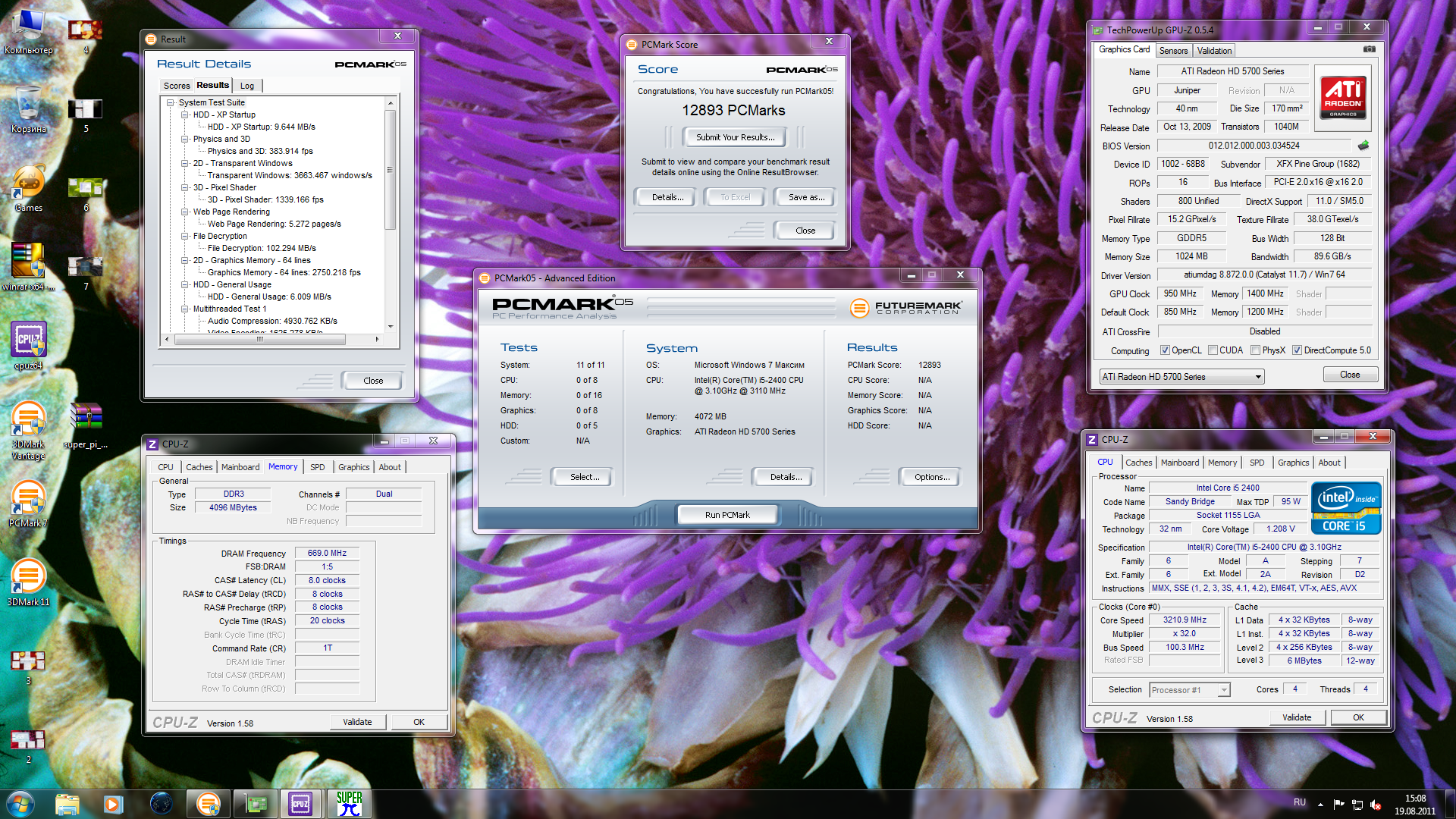Switch to the Validation tab in GPU-Z
Screen dimensions: 1456x819
[1214, 51]
